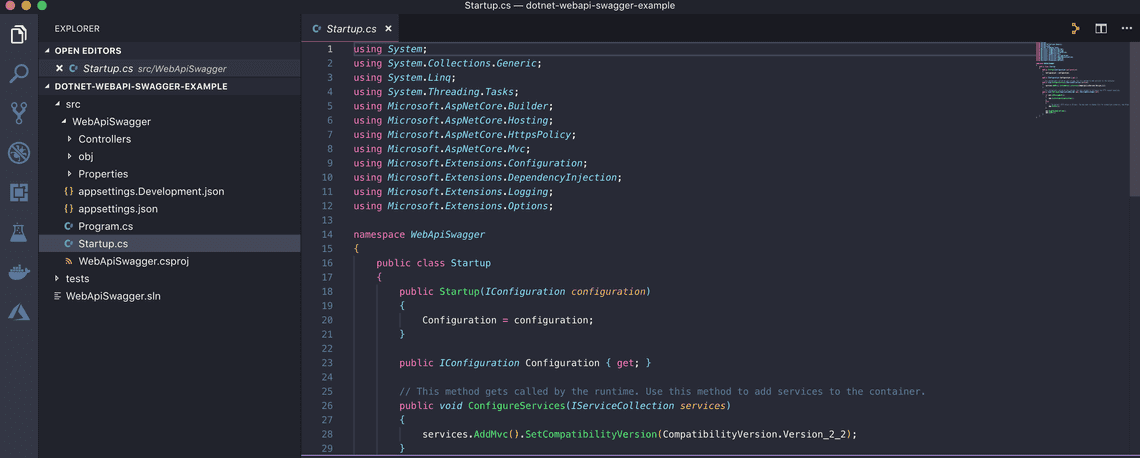Click 'using System.Threading.Tasks;' line
The image size is (1140, 458).
pyautogui.click(x=436, y=92)
